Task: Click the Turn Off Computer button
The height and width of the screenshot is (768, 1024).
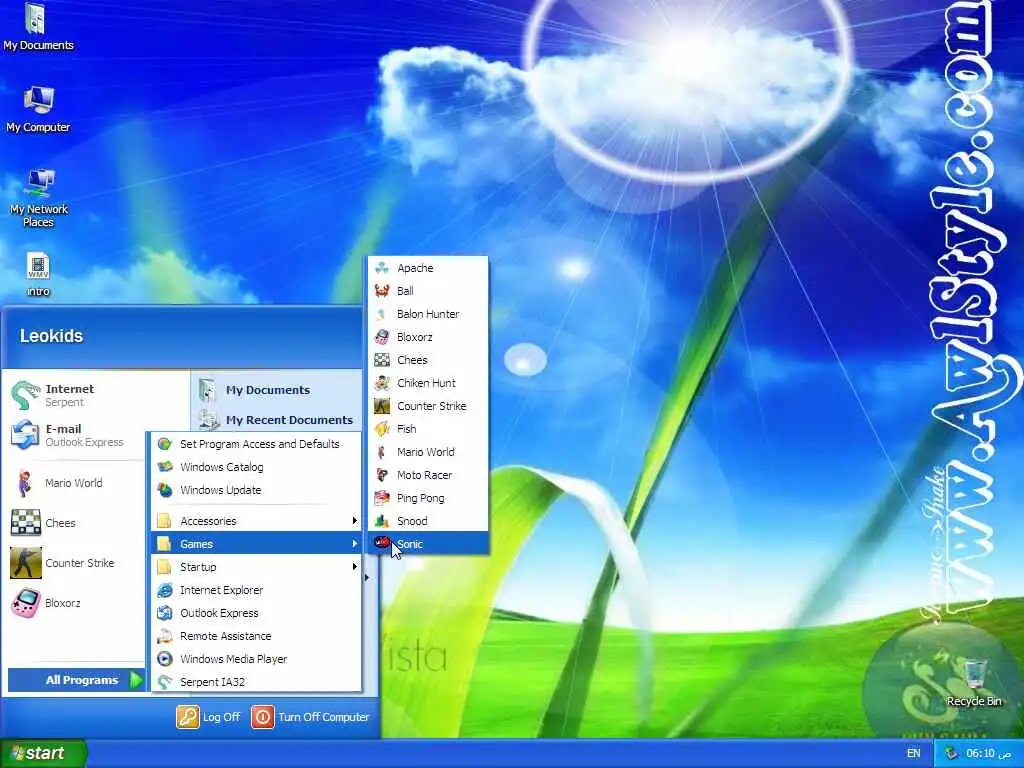Action: click(310, 717)
